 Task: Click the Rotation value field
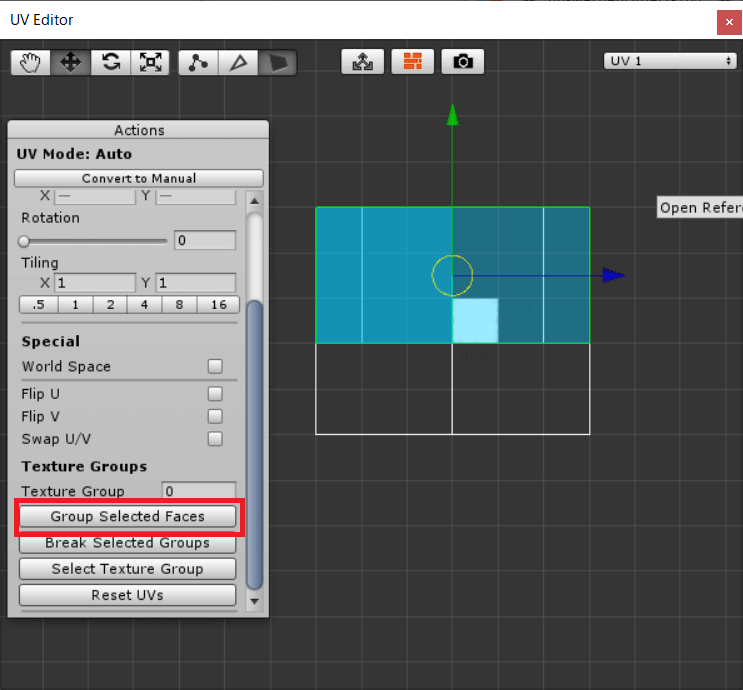pyautogui.click(x=205, y=240)
